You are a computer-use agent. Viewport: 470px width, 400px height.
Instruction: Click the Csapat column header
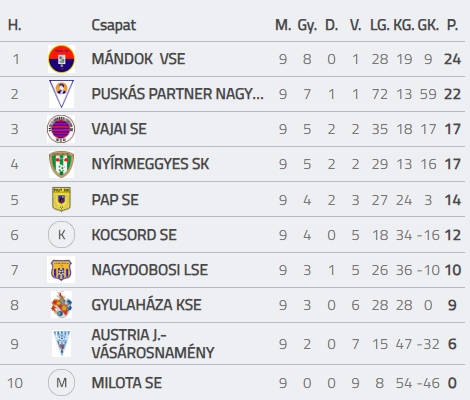tap(114, 25)
